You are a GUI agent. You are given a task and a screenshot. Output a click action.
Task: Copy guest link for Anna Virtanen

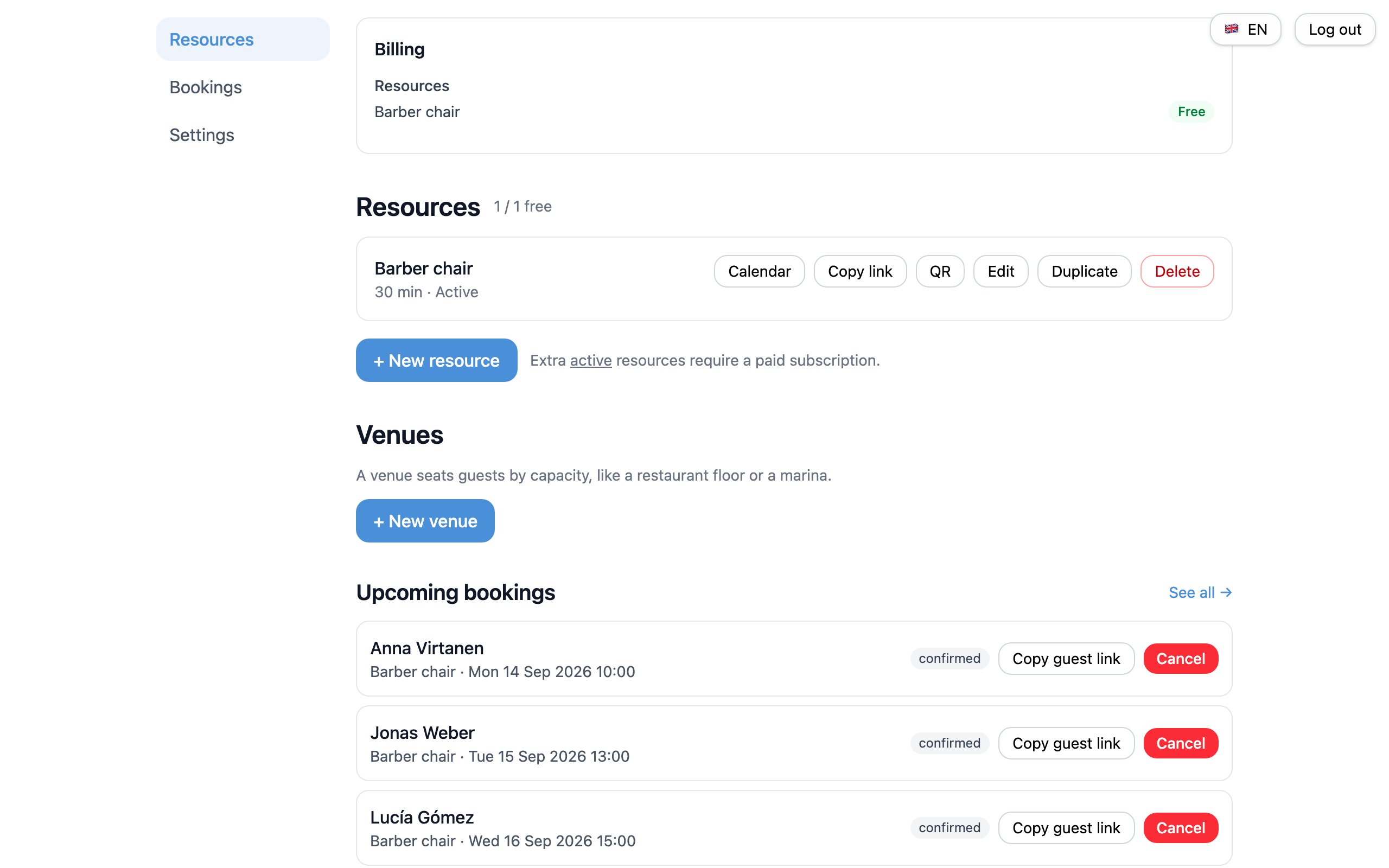coord(1066,659)
